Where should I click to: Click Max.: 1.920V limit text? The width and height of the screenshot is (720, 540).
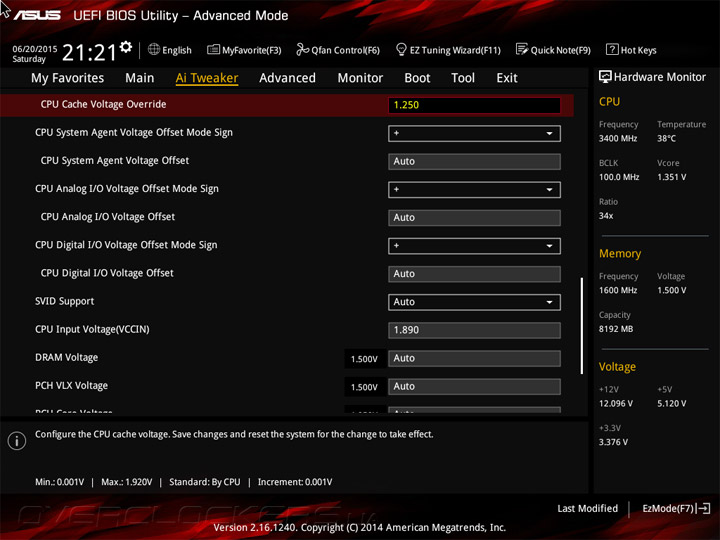(x=127, y=482)
